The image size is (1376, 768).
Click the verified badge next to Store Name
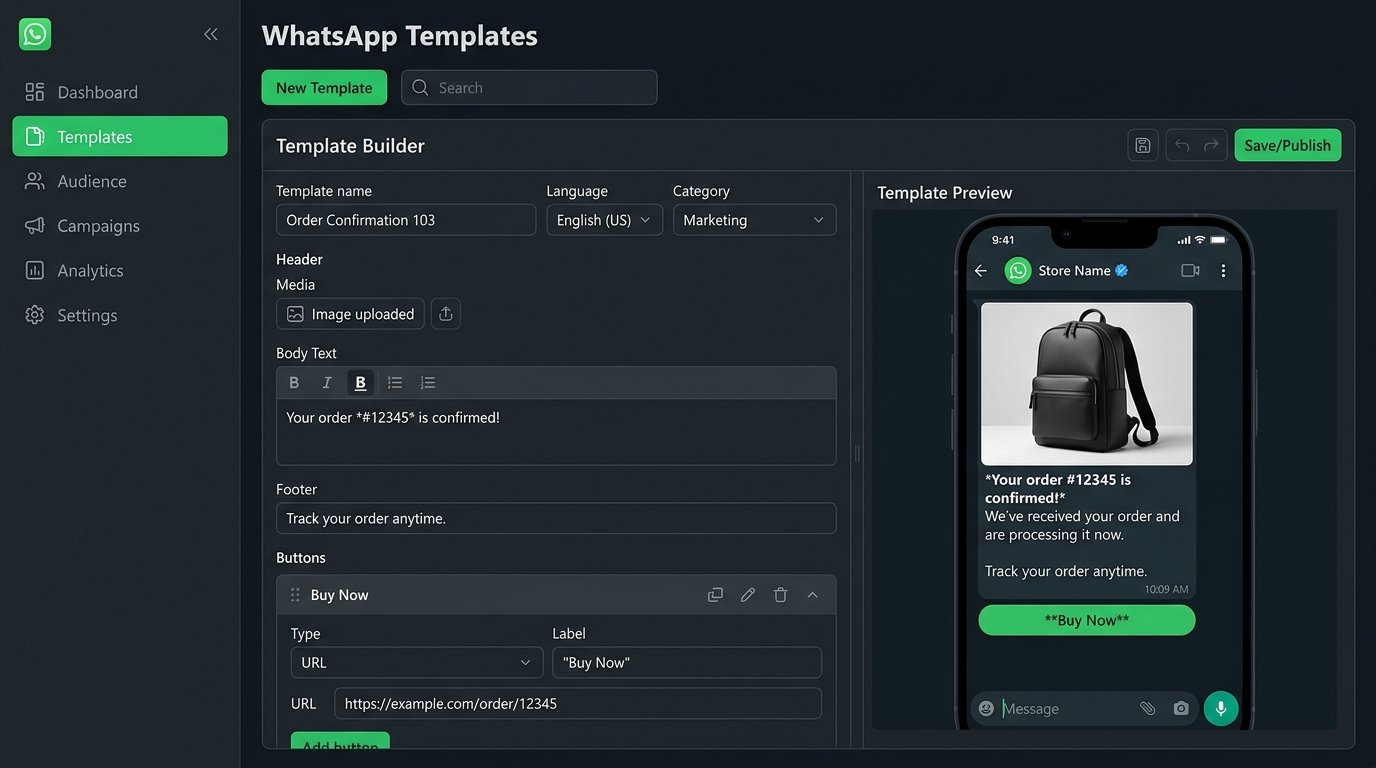[x=1122, y=271]
